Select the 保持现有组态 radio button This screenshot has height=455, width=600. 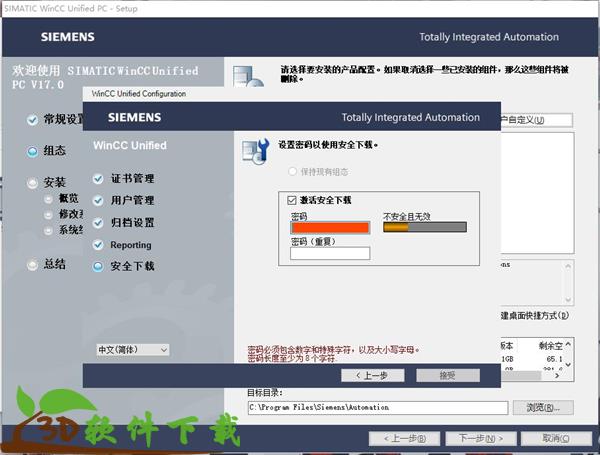click(x=292, y=171)
